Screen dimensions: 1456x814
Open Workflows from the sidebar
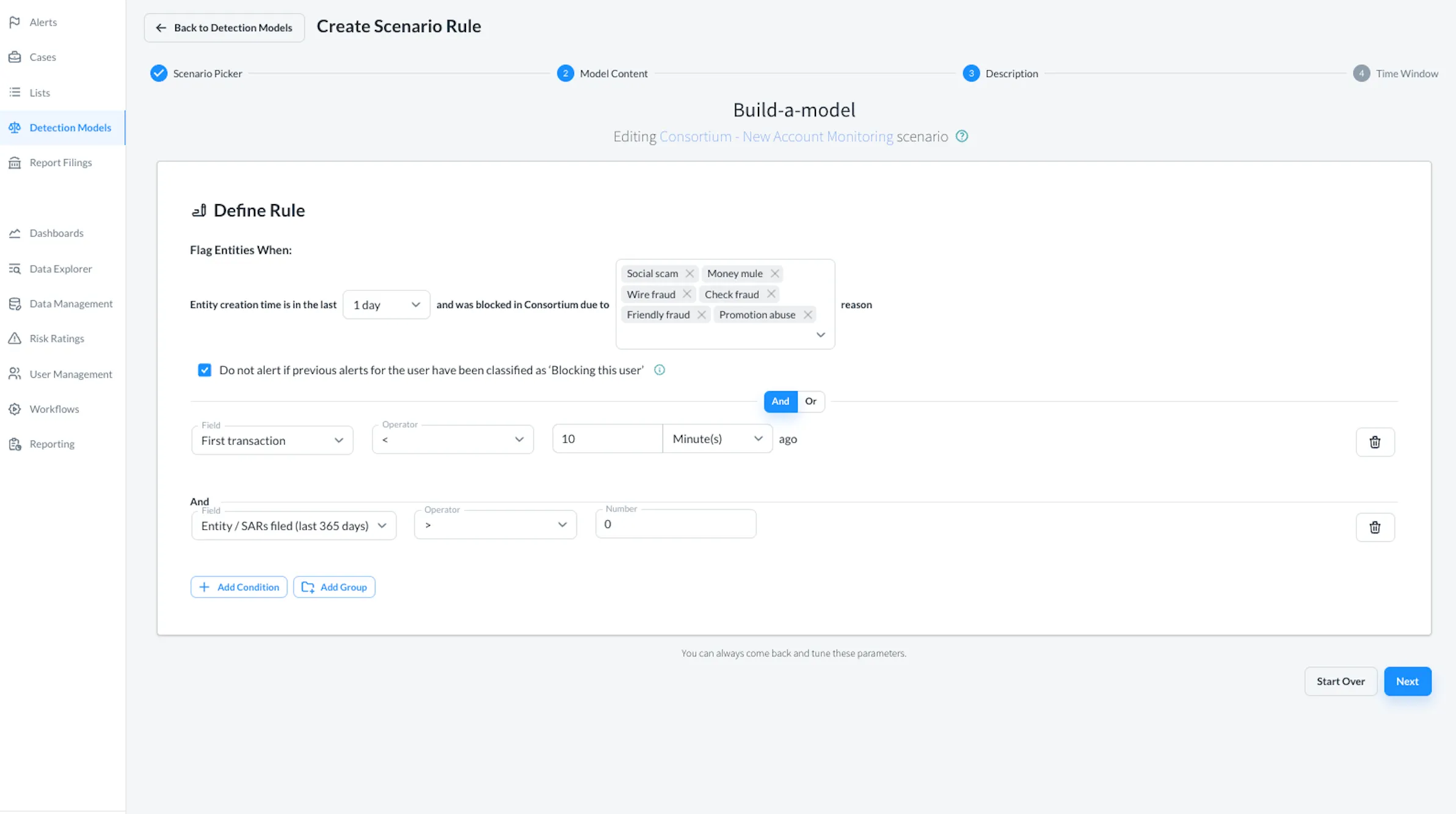click(54, 409)
